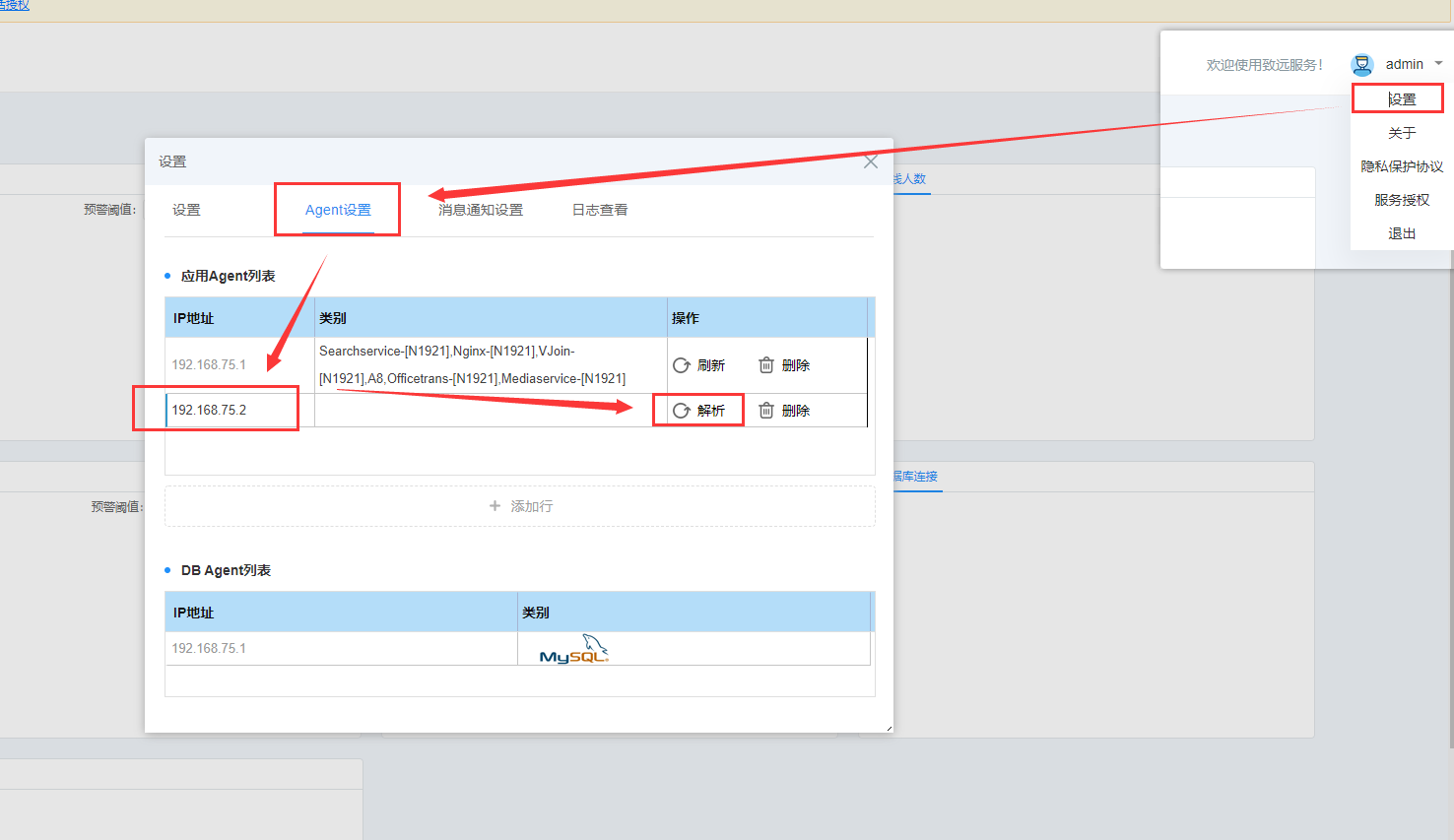
Task: Click the 应用Agent列表 section title
Action: pyautogui.click(x=229, y=276)
